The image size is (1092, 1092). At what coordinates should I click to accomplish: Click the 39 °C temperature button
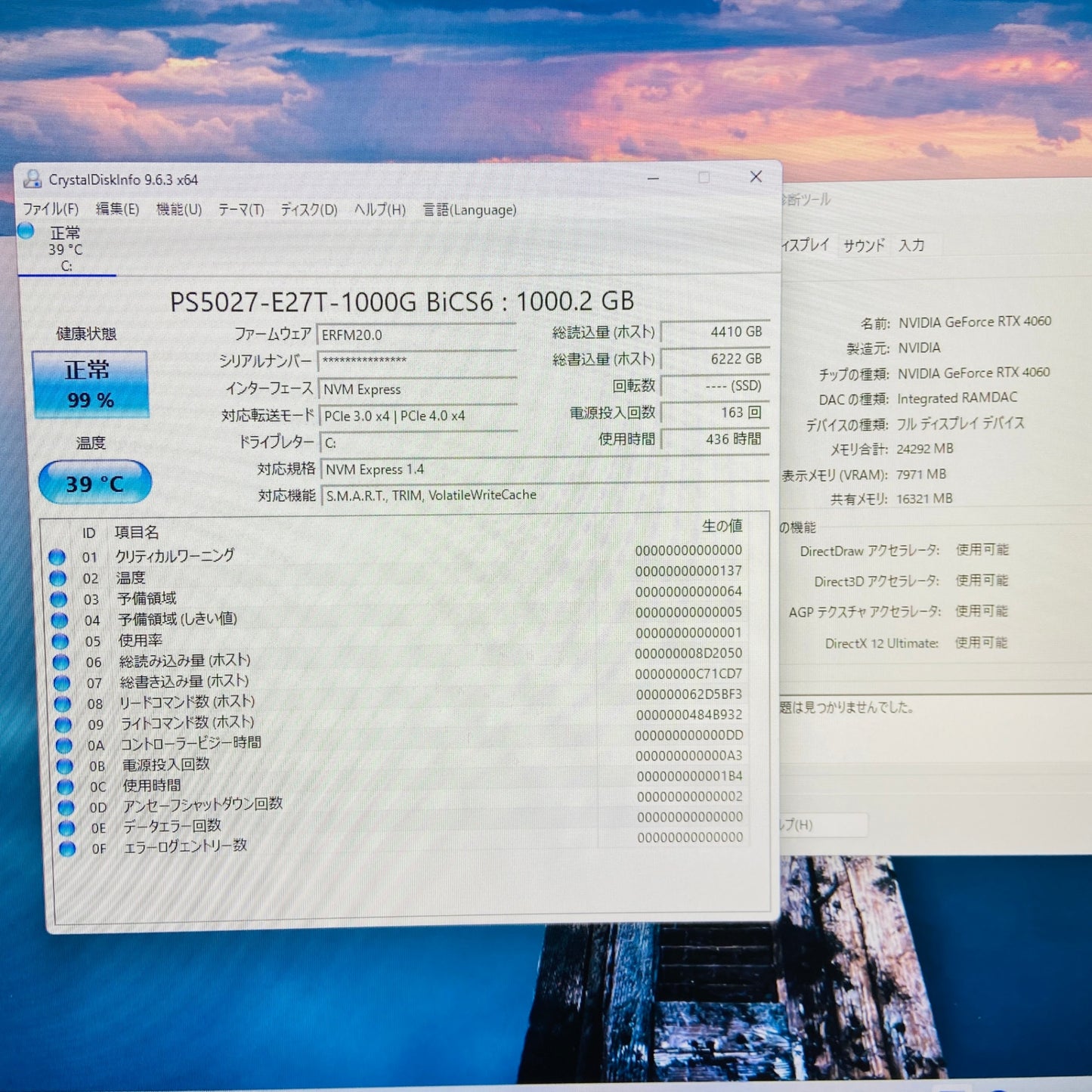(x=95, y=481)
